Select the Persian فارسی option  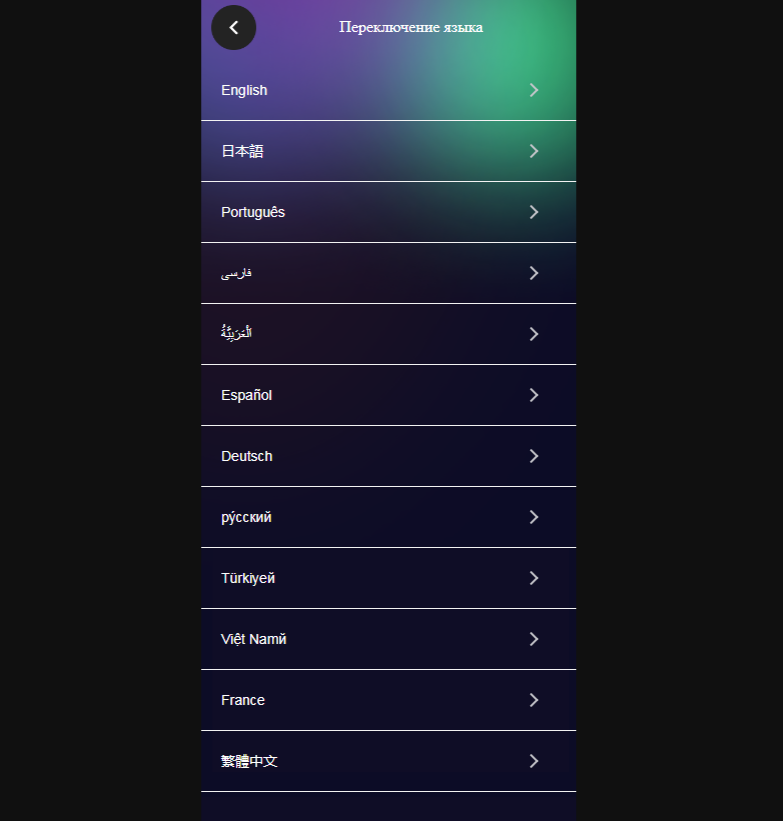coord(237,273)
